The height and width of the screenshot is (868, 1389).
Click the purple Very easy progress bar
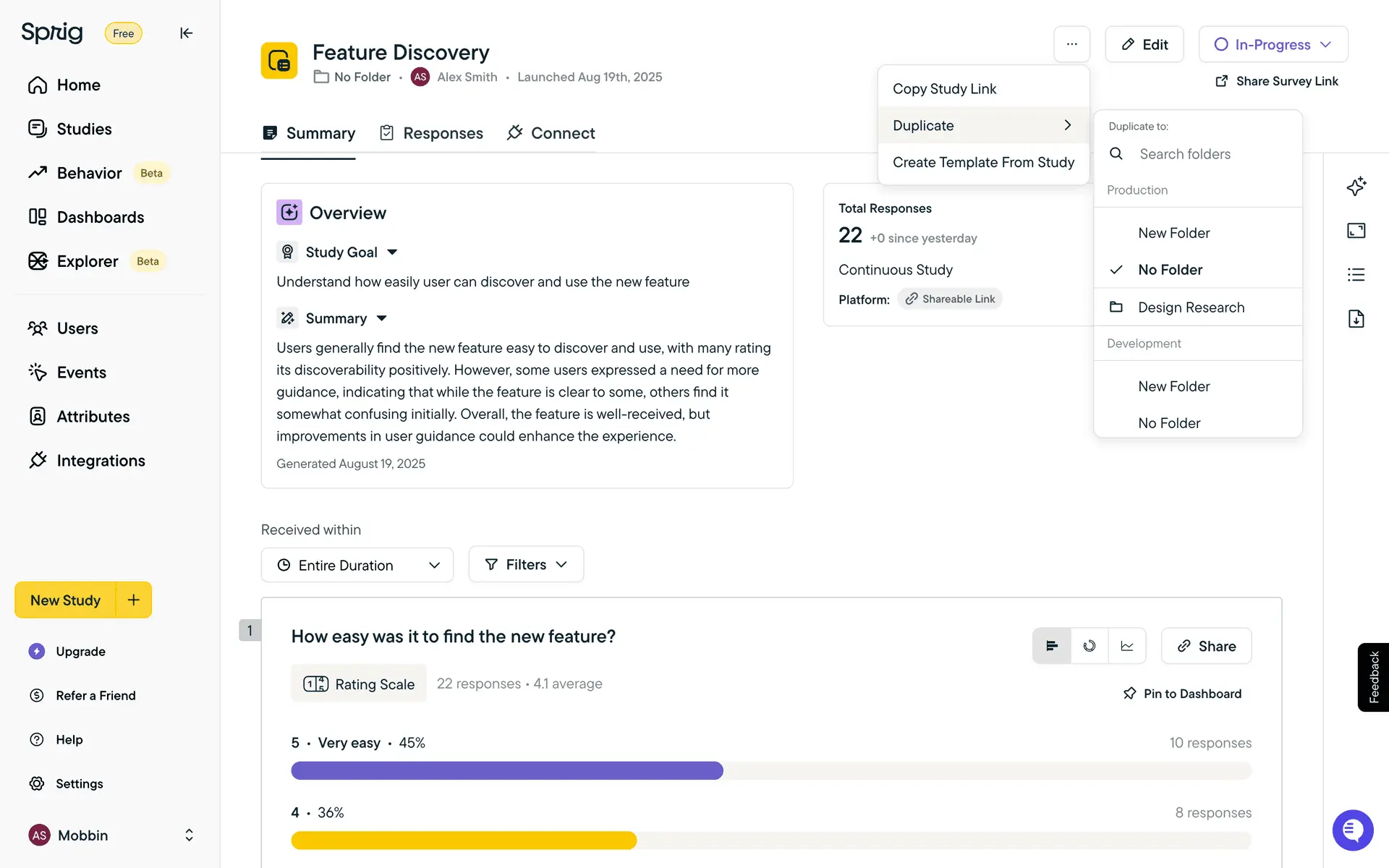click(506, 770)
